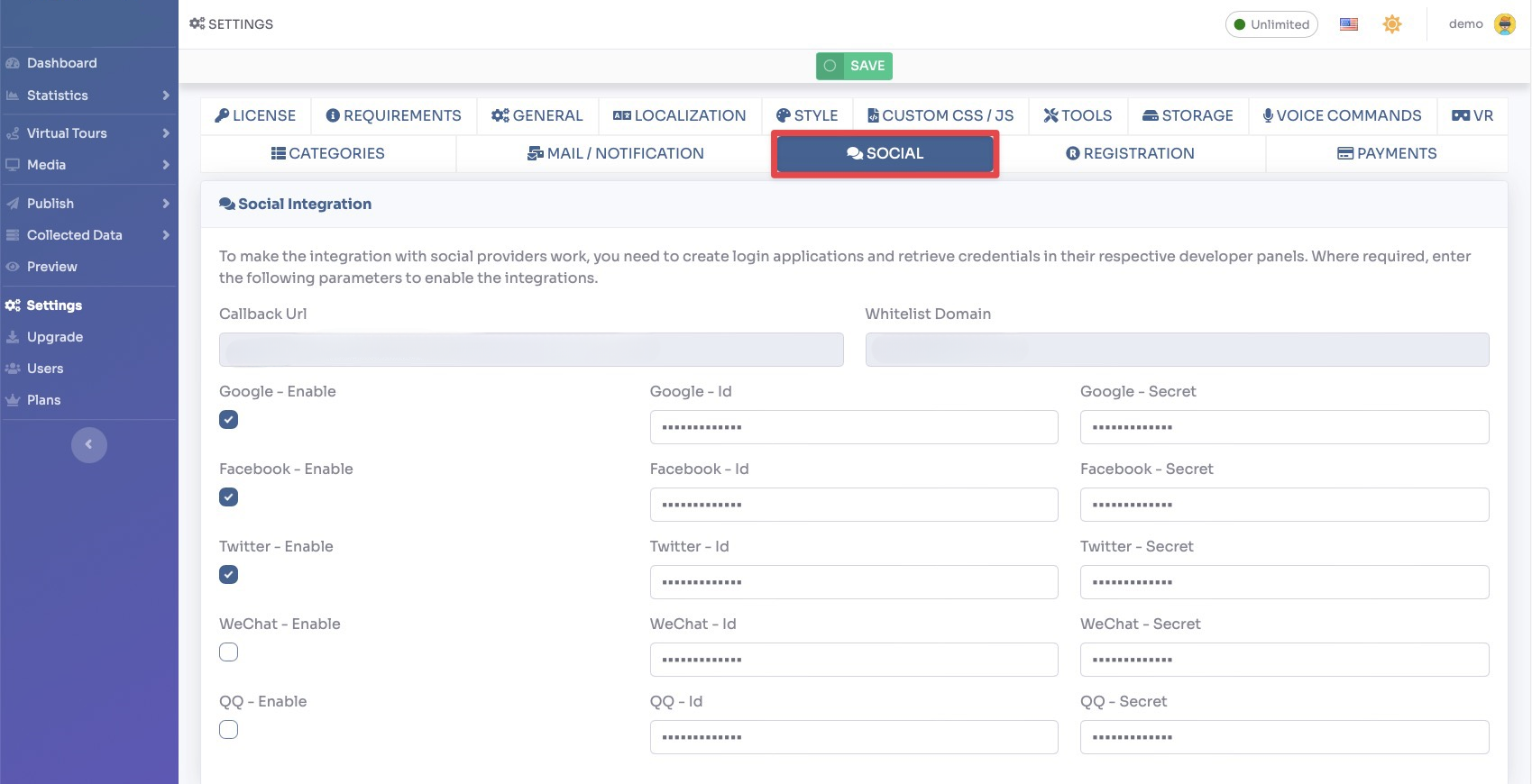1532x784 pixels.
Task: Click the microphone icon on Voice Commands tab
Action: tap(1268, 115)
